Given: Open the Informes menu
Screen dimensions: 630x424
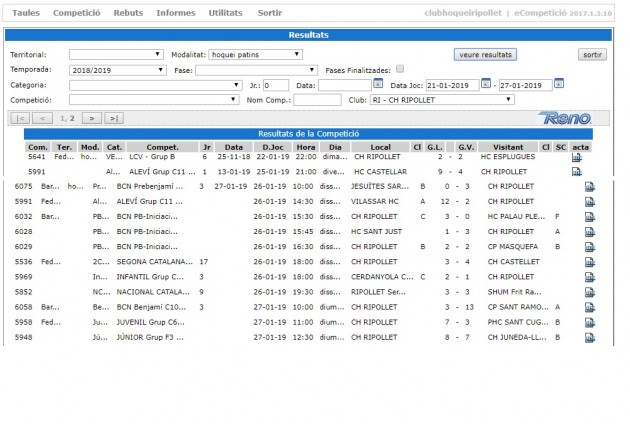Looking at the screenshot, I should 176,13.
